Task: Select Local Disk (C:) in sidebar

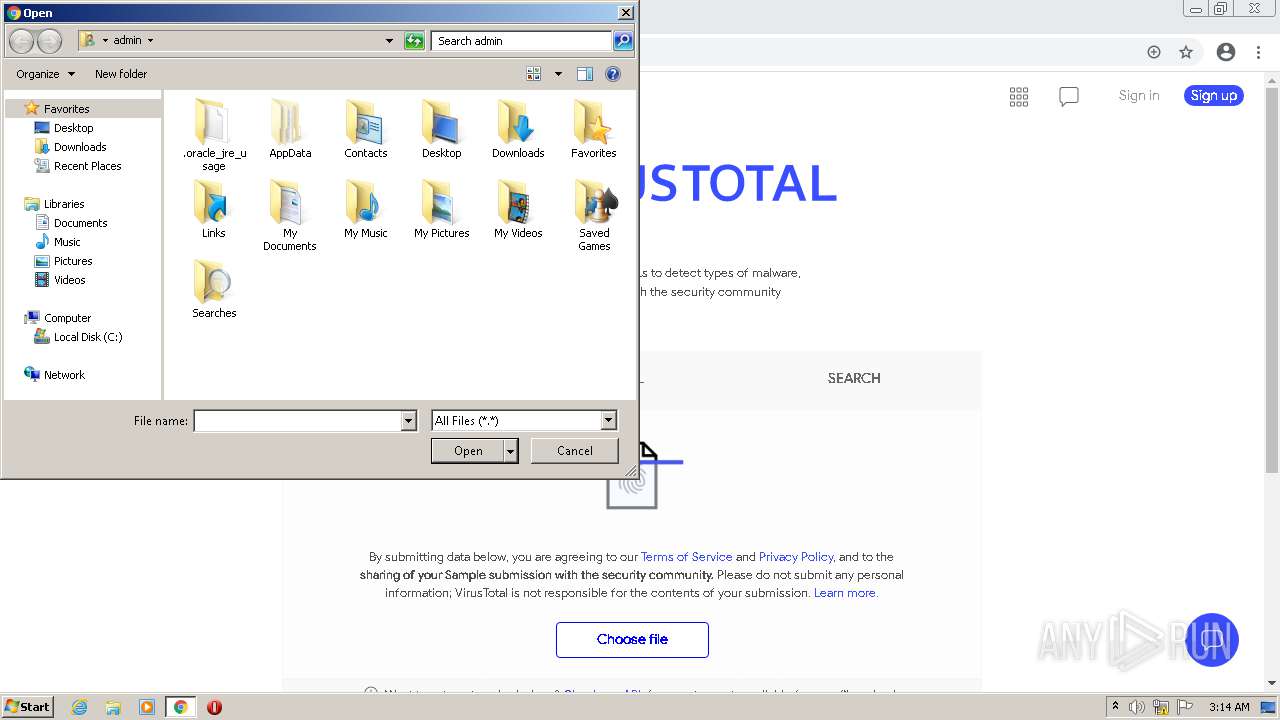Action: (x=88, y=337)
